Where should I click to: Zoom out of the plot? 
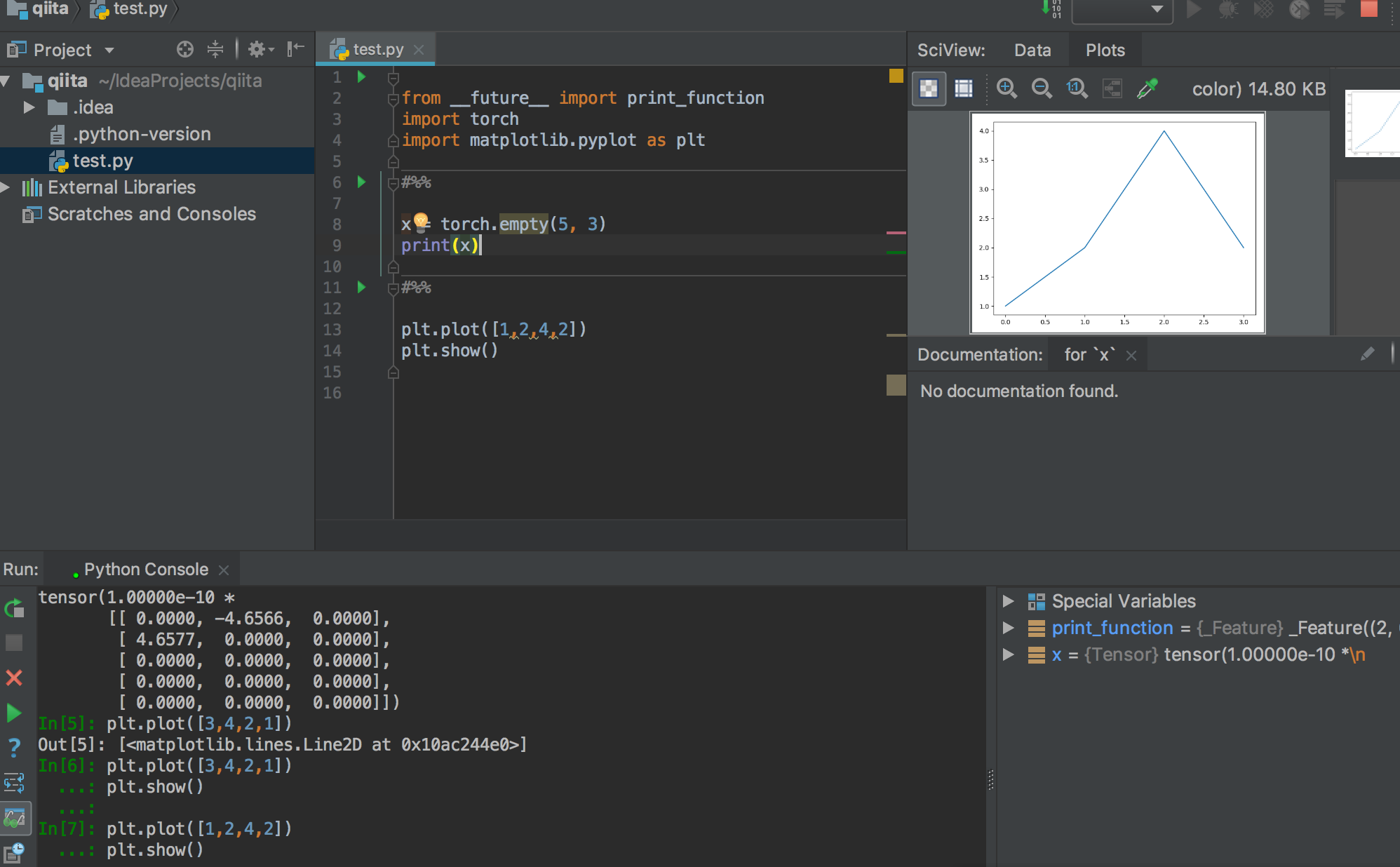coord(1042,88)
